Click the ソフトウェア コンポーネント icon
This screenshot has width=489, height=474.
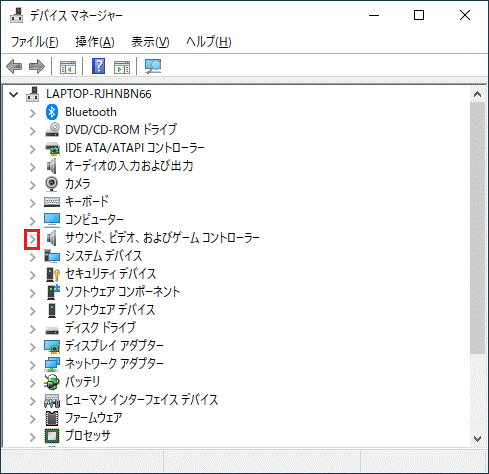(x=53, y=292)
